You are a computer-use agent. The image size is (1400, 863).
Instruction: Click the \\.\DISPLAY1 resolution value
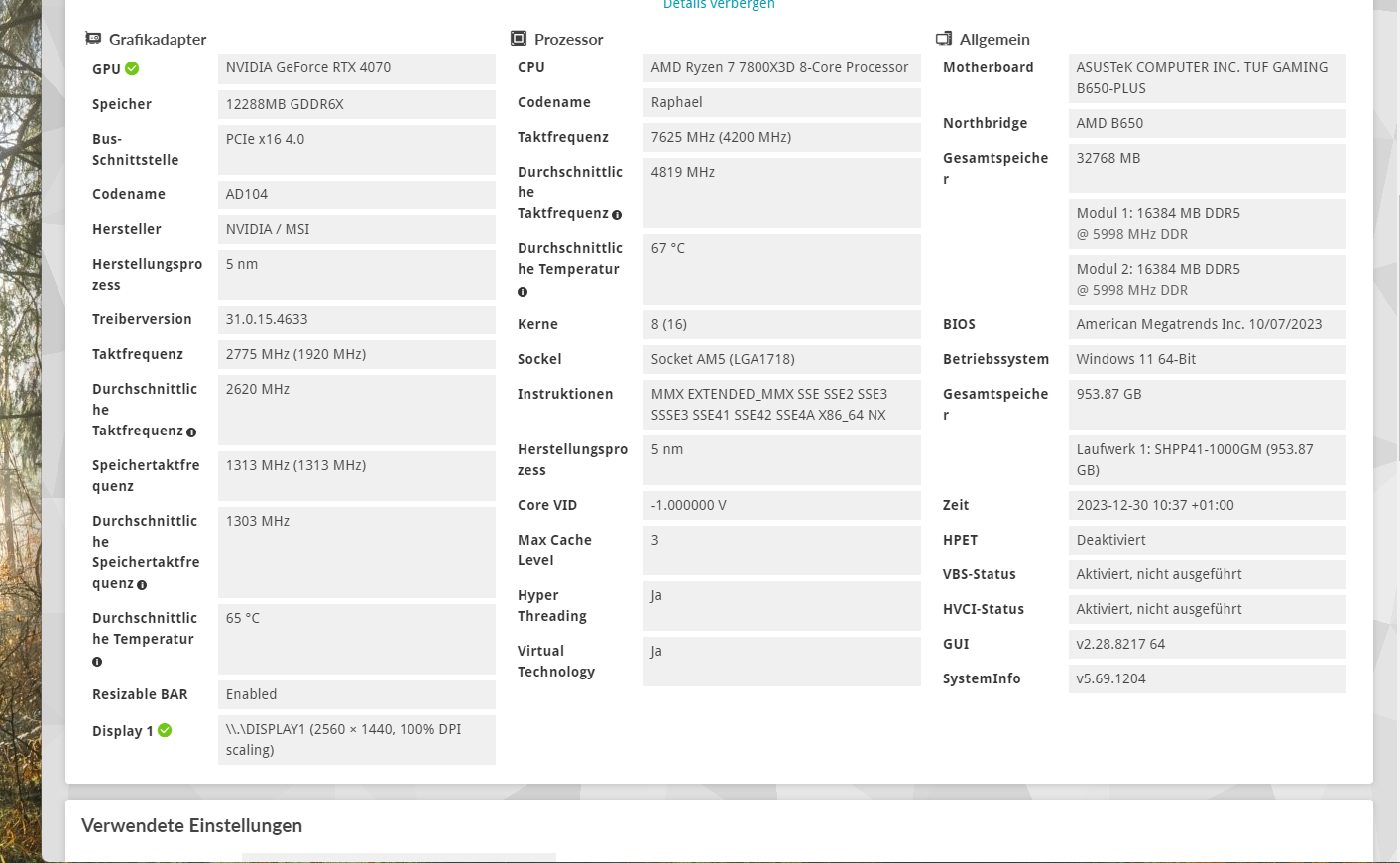[357, 740]
